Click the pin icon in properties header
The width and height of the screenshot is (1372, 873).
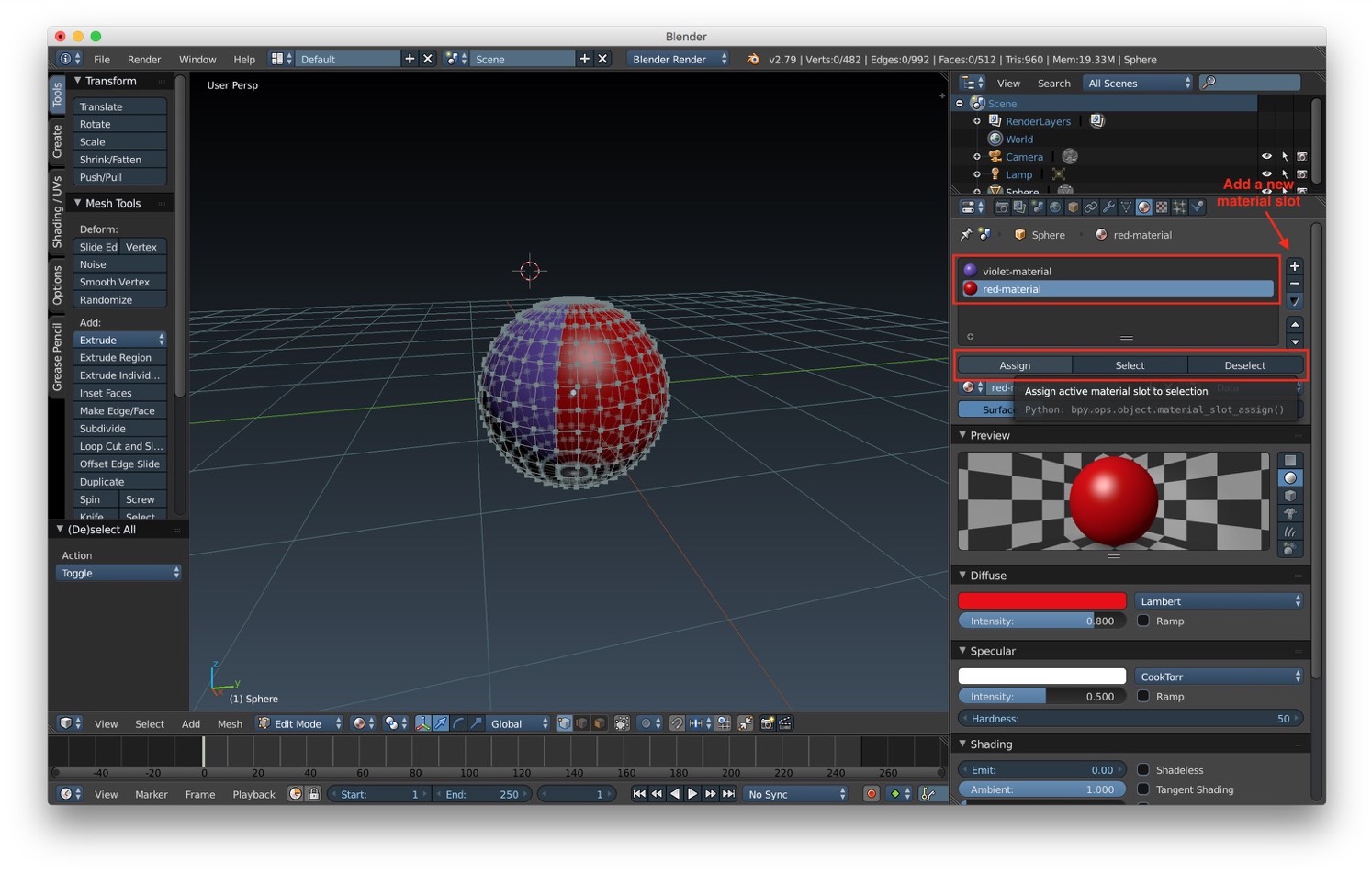click(966, 235)
